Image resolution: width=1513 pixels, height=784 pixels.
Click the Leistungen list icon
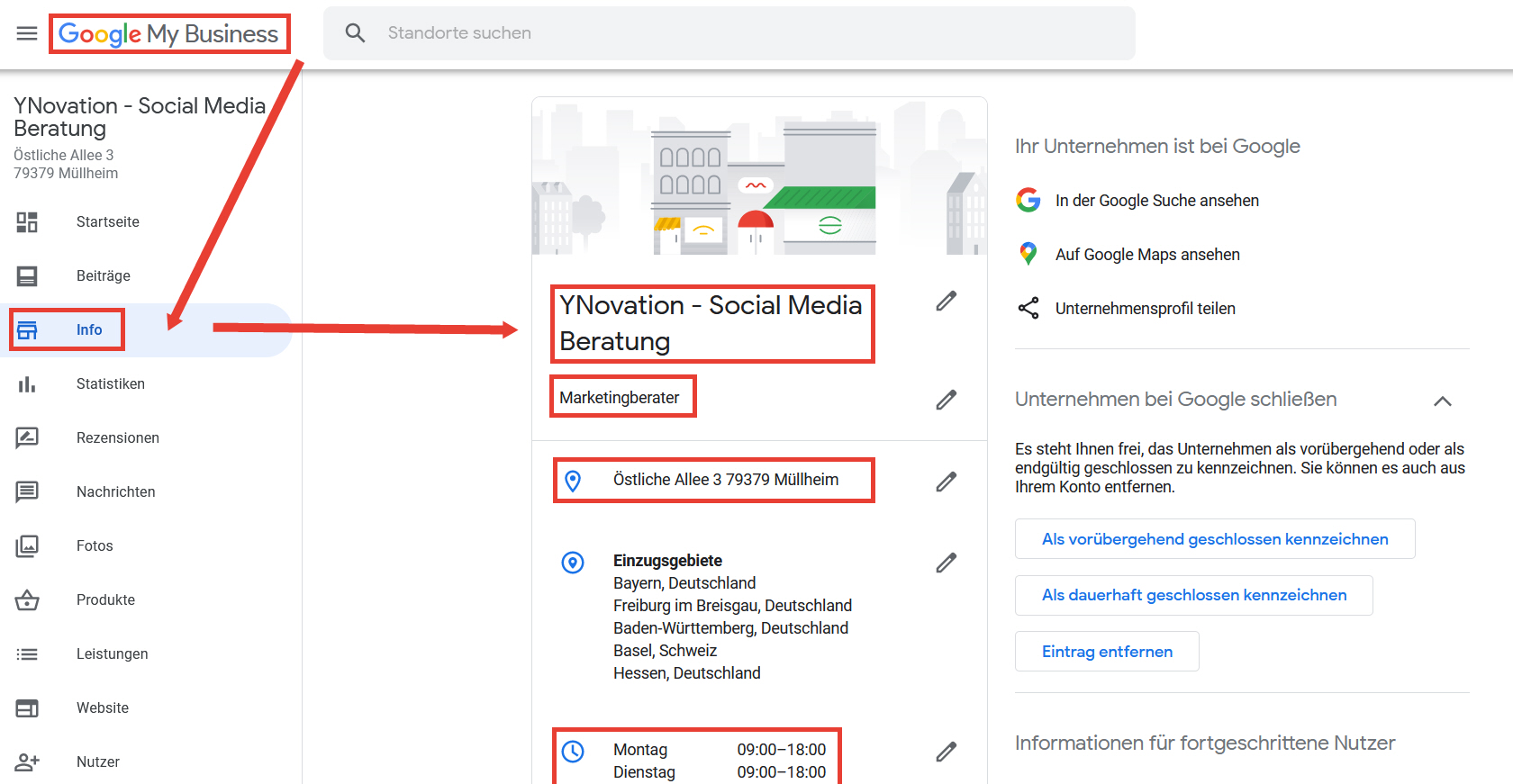click(27, 654)
